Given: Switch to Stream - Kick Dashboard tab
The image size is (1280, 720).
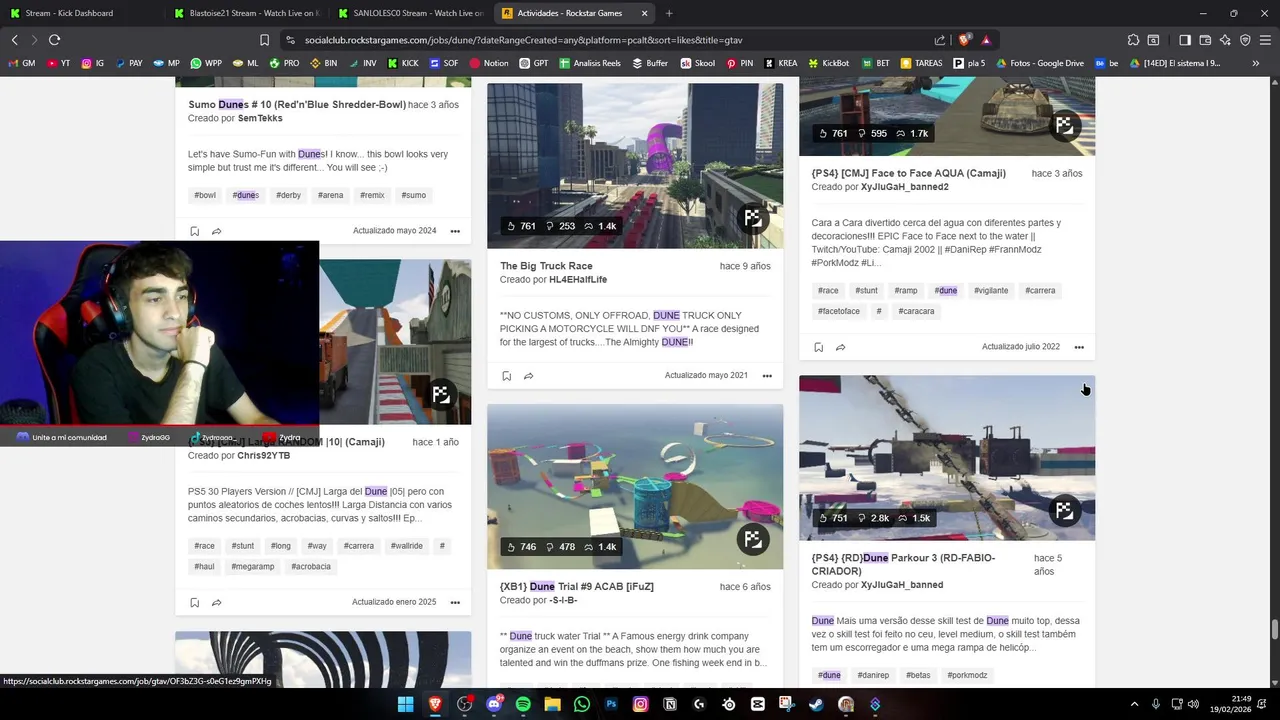Looking at the screenshot, I should coord(77,13).
